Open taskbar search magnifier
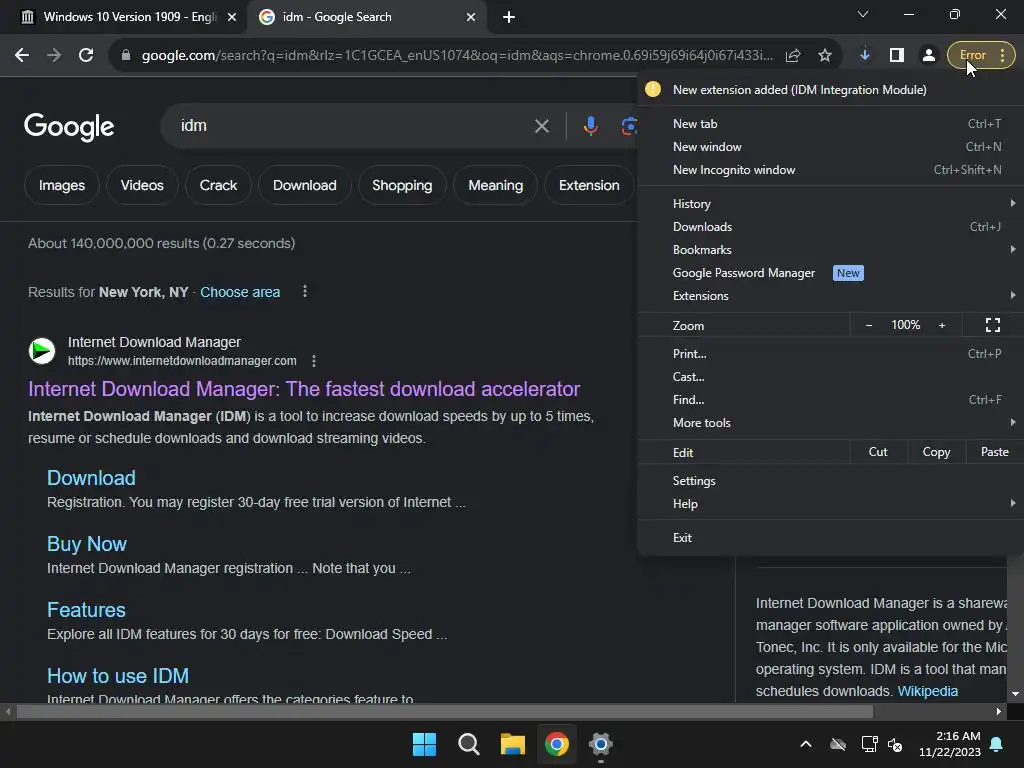This screenshot has height=768, width=1024. point(468,744)
